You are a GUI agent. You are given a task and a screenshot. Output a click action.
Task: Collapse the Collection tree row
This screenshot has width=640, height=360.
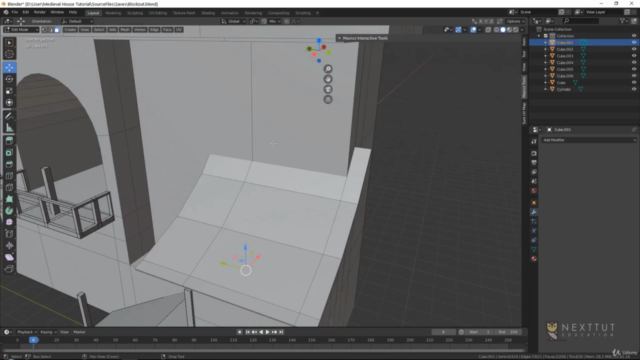coord(539,36)
